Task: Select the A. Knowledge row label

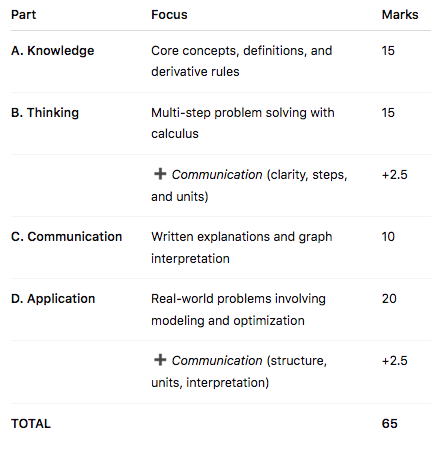Action: pyautogui.click(x=53, y=51)
